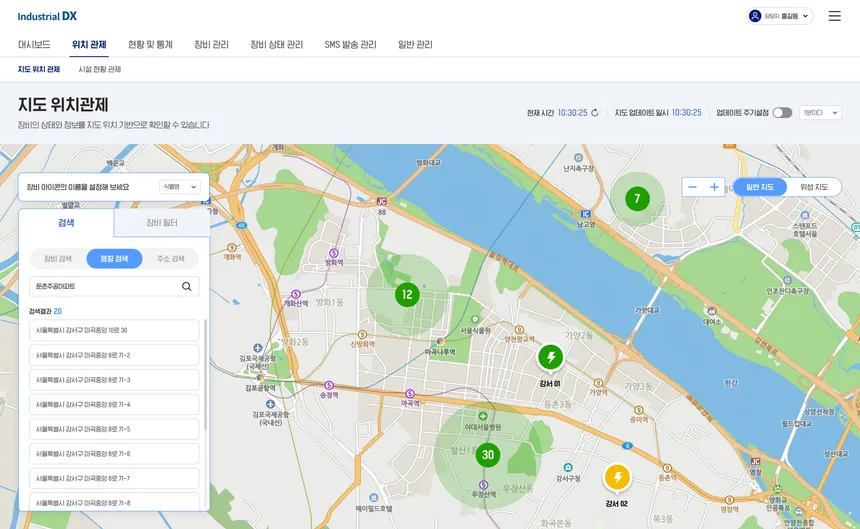Open the 장비 상태 관리 menu

276,44
